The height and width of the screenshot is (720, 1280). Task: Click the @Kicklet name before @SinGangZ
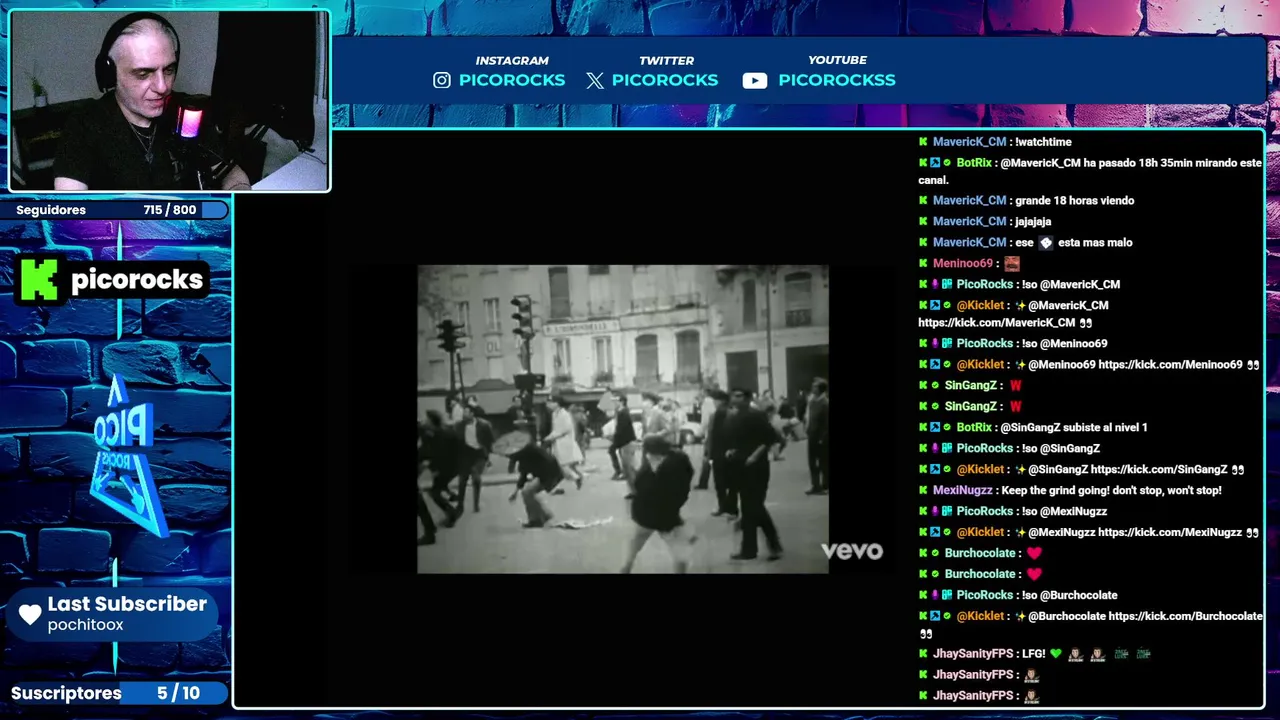tap(980, 470)
